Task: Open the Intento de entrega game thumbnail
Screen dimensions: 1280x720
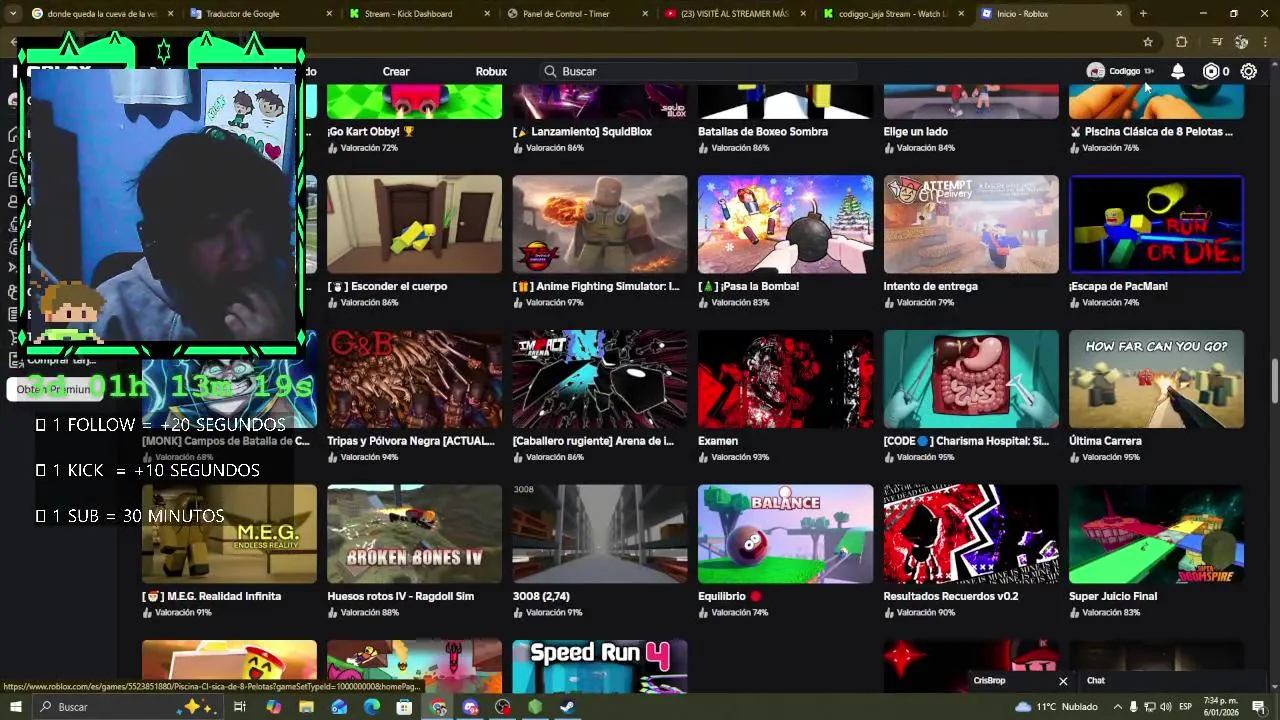Action: click(x=971, y=224)
